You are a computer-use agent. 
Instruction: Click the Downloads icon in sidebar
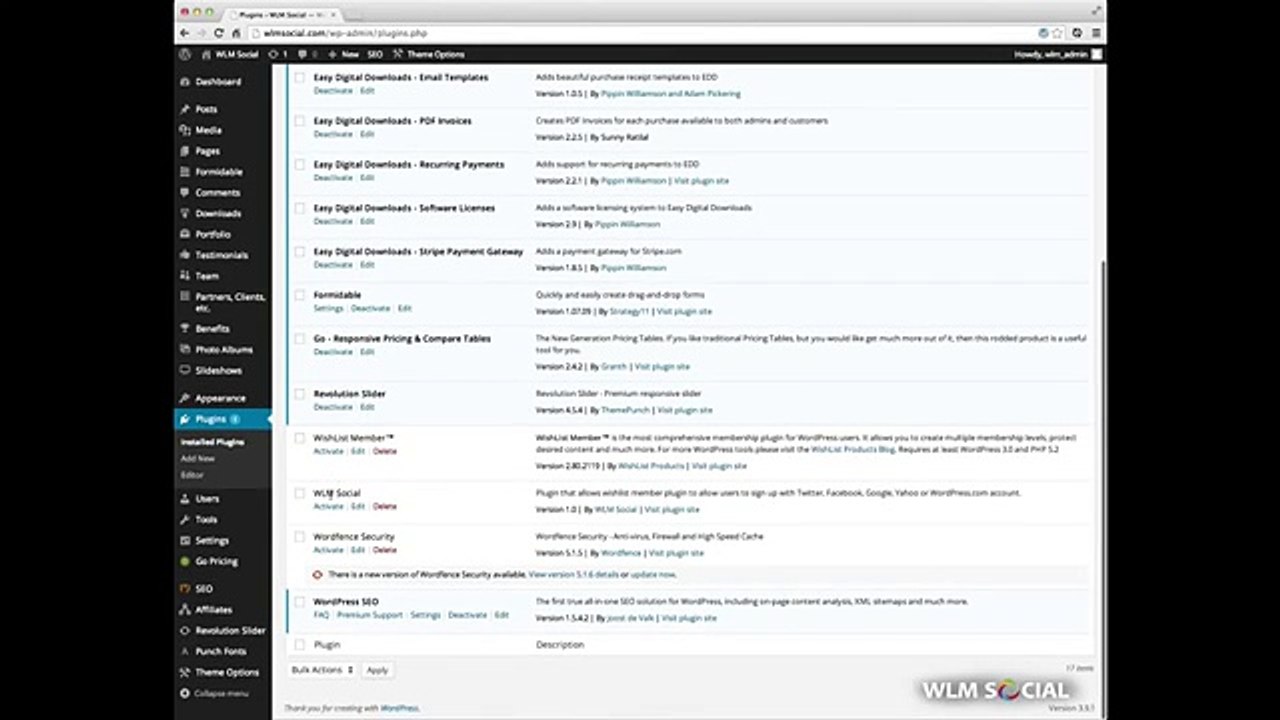185,213
